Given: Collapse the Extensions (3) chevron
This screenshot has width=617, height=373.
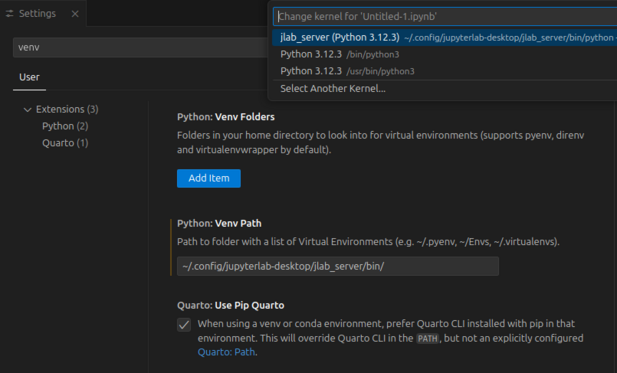Looking at the screenshot, I should point(27,109).
